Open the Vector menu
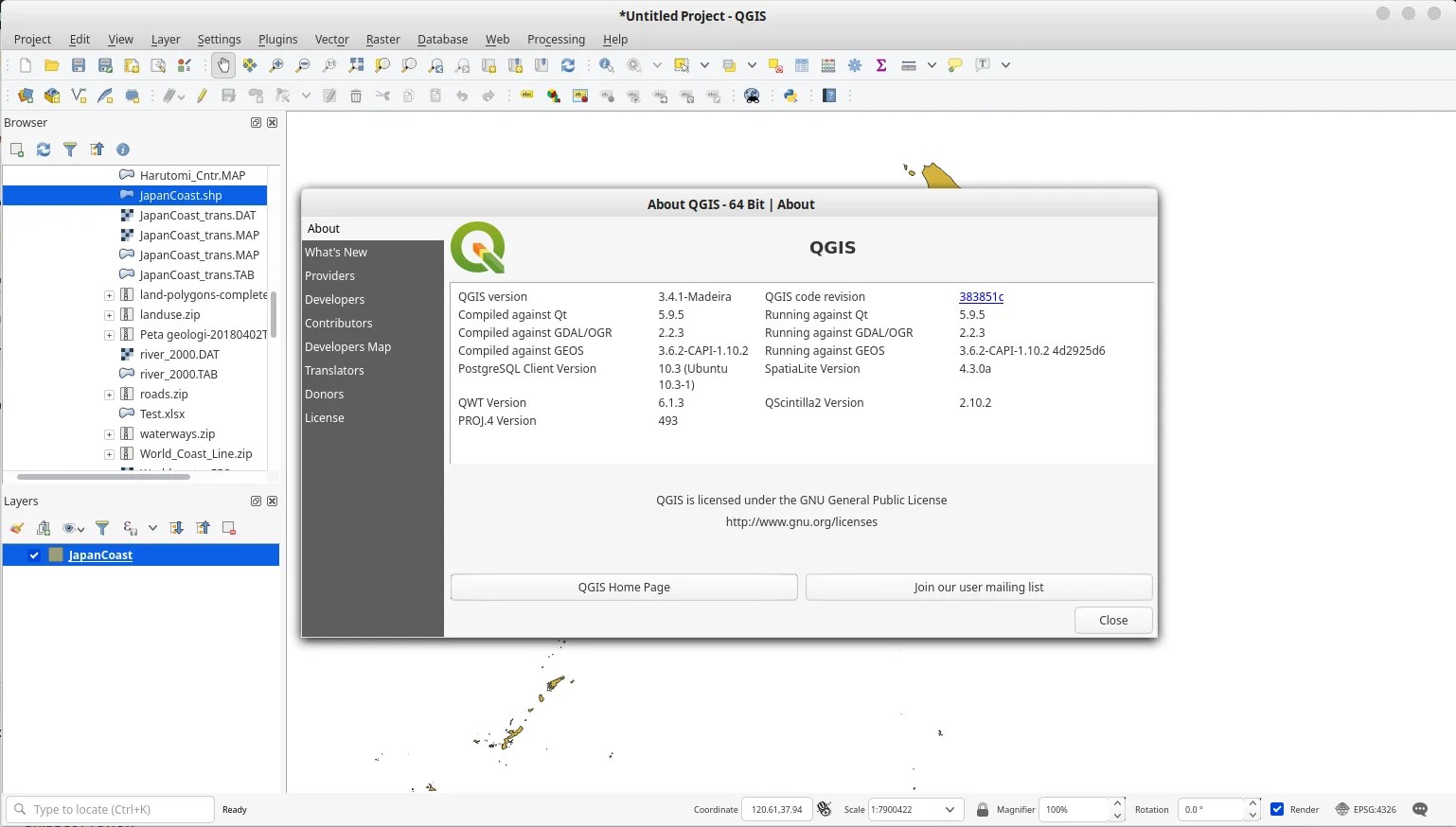This screenshot has width=1456, height=827. tap(331, 39)
